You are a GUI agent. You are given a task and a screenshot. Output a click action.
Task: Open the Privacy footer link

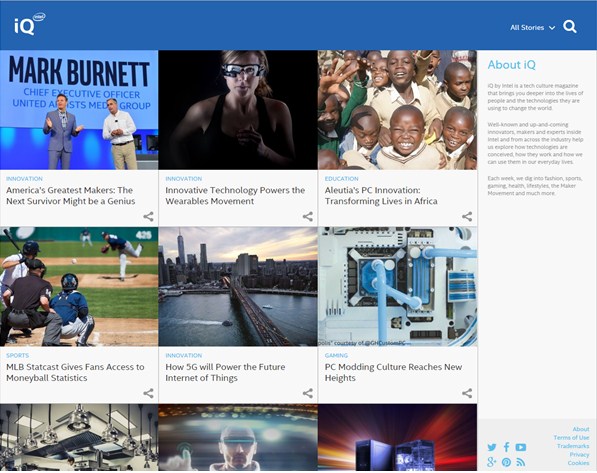579,455
